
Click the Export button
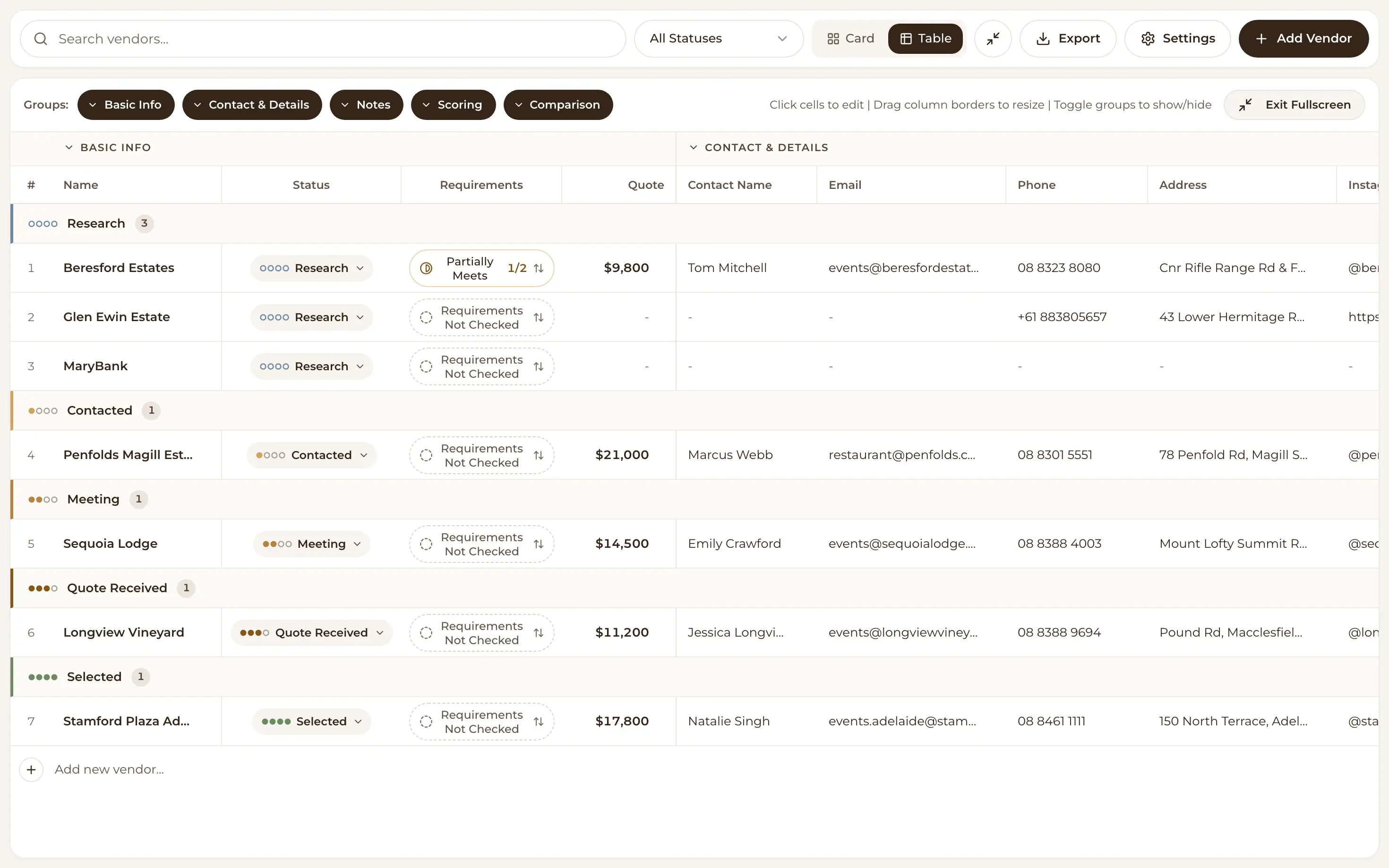[x=1067, y=38]
